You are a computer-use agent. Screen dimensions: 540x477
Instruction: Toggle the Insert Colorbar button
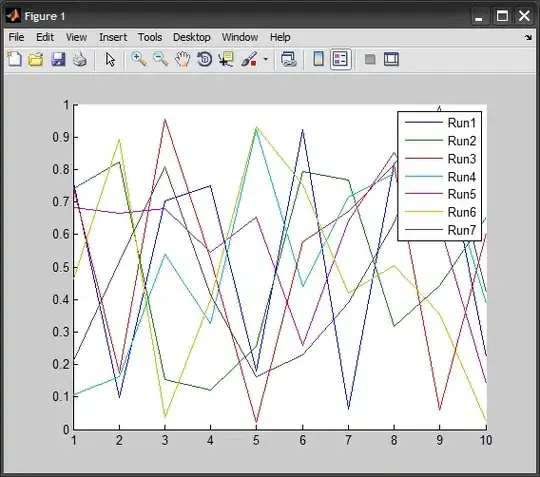[x=319, y=59]
